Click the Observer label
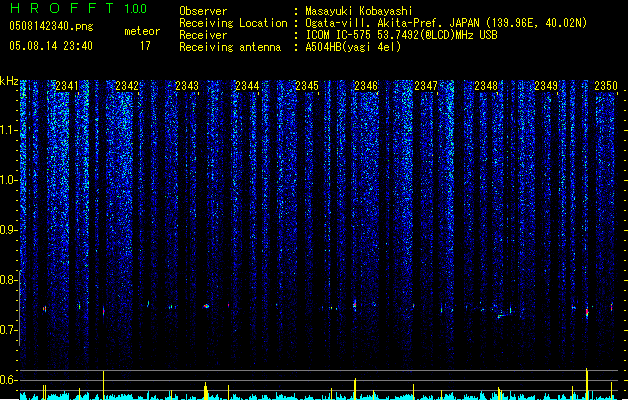Screen dimensions: 629x400 (203, 11)
